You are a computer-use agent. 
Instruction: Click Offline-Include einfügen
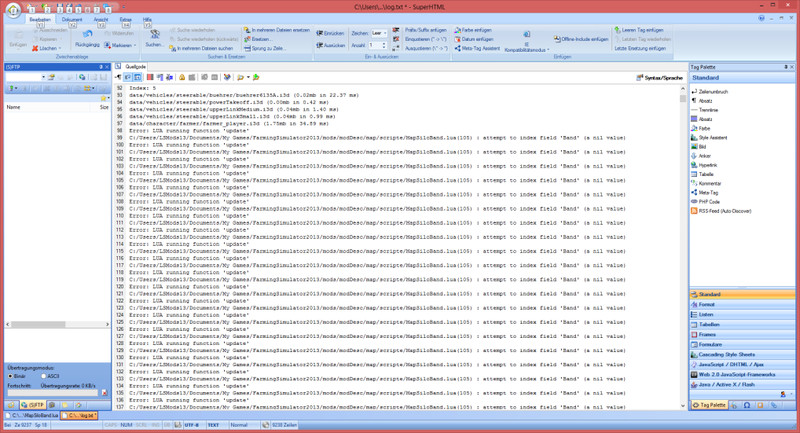click(581, 39)
